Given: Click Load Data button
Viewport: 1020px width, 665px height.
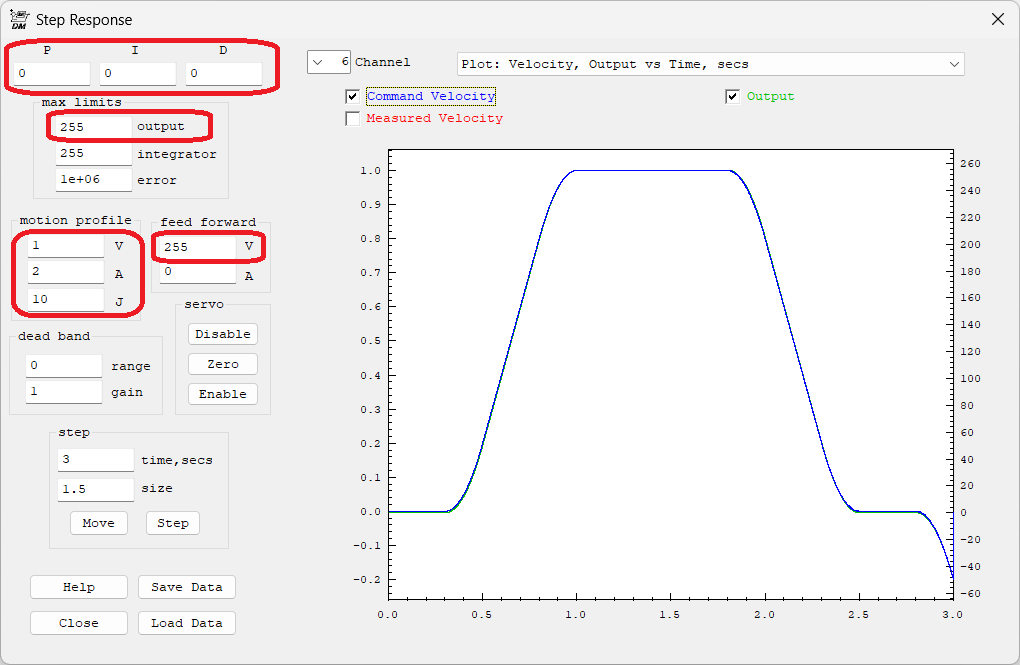Looking at the screenshot, I should (x=186, y=623).
